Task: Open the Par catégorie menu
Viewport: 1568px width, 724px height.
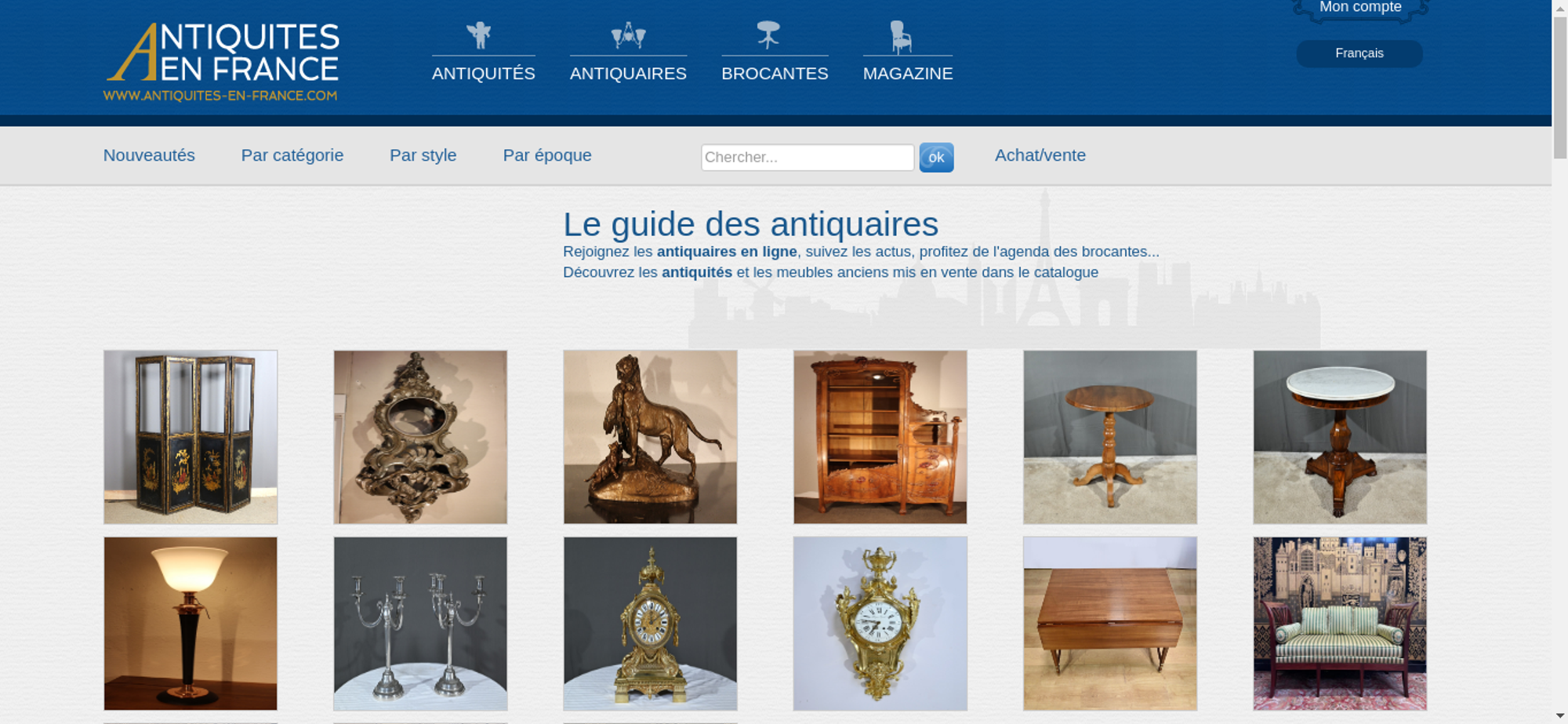Action: pyautogui.click(x=292, y=155)
